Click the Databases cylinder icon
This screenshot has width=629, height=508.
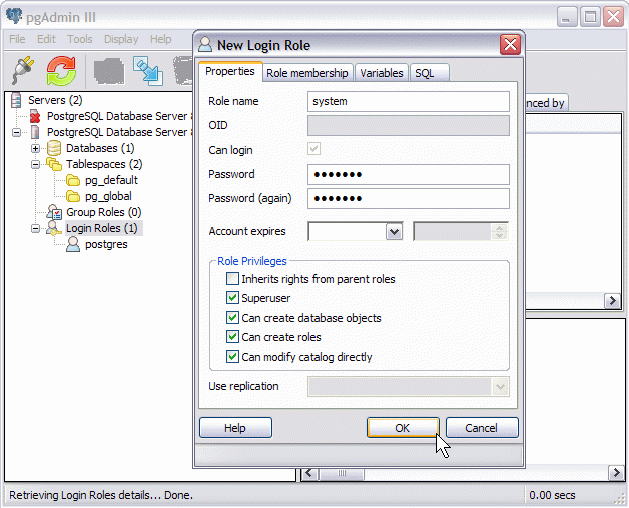(x=54, y=148)
